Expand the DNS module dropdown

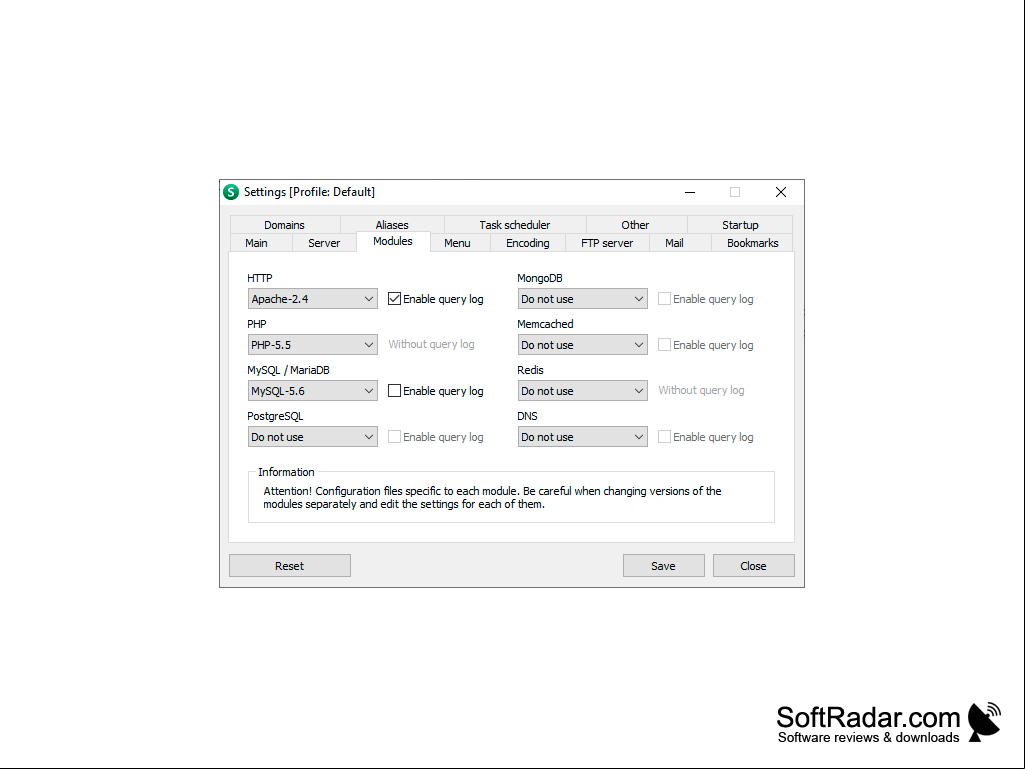click(x=582, y=437)
